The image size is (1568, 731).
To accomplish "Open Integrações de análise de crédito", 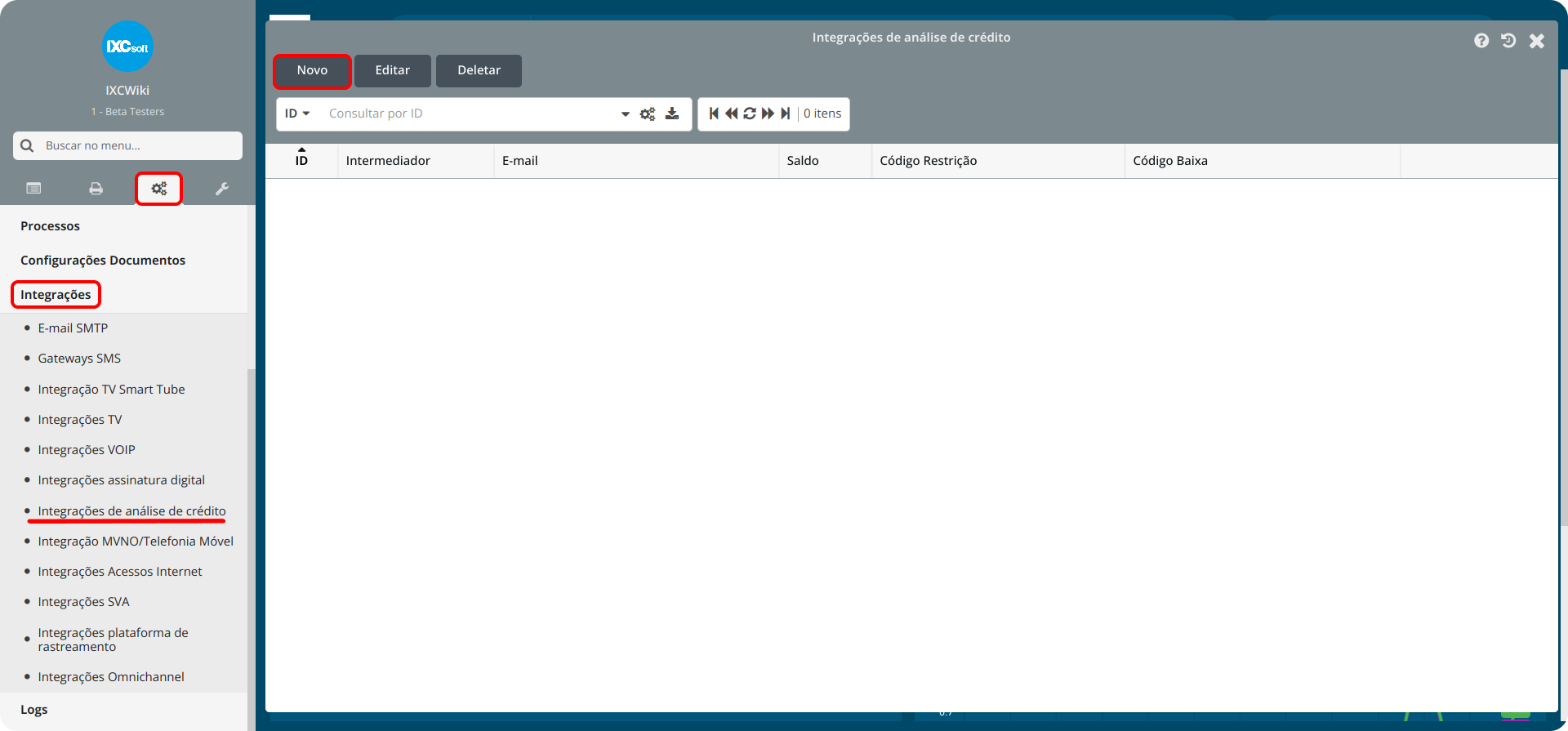I will [131, 511].
